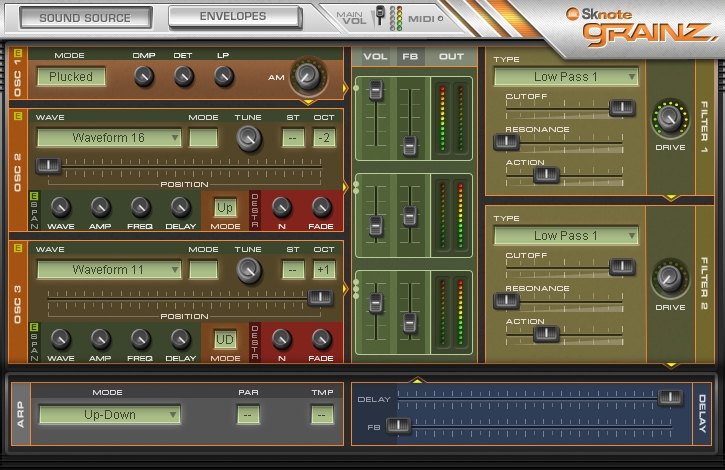The image size is (725, 470).
Task: Turn the Filter 2 Drive knob
Action: pyautogui.click(x=670, y=278)
